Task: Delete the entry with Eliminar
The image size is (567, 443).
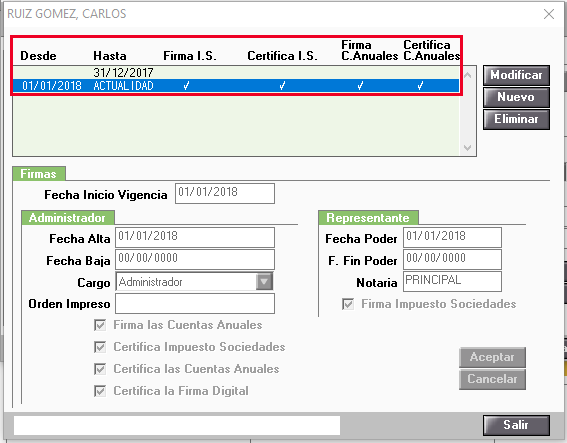Action: (516, 119)
